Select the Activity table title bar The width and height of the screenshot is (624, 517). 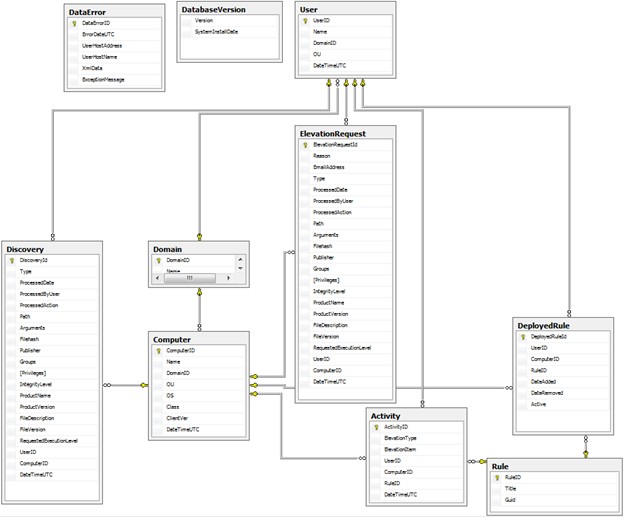pyautogui.click(x=416, y=416)
